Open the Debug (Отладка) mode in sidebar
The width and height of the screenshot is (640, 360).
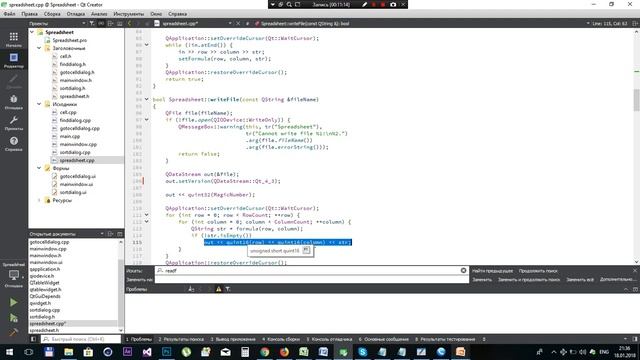tap(13, 102)
